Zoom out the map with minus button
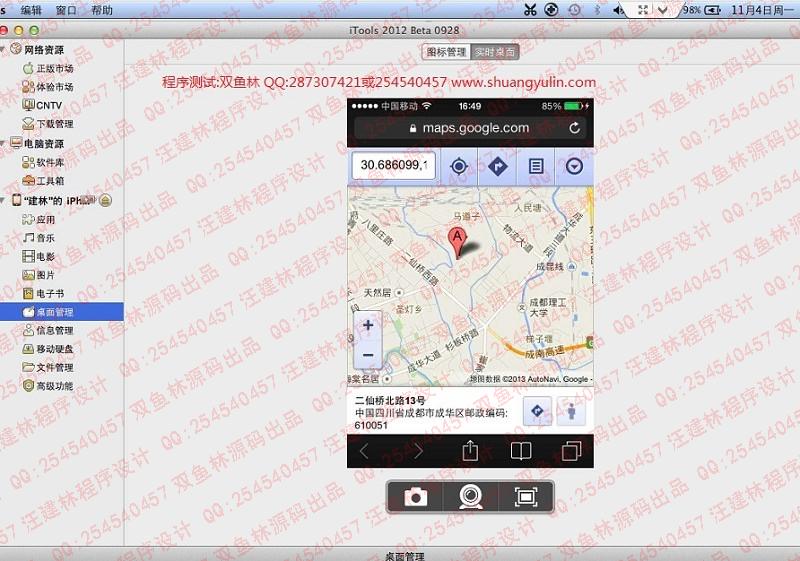 point(368,354)
